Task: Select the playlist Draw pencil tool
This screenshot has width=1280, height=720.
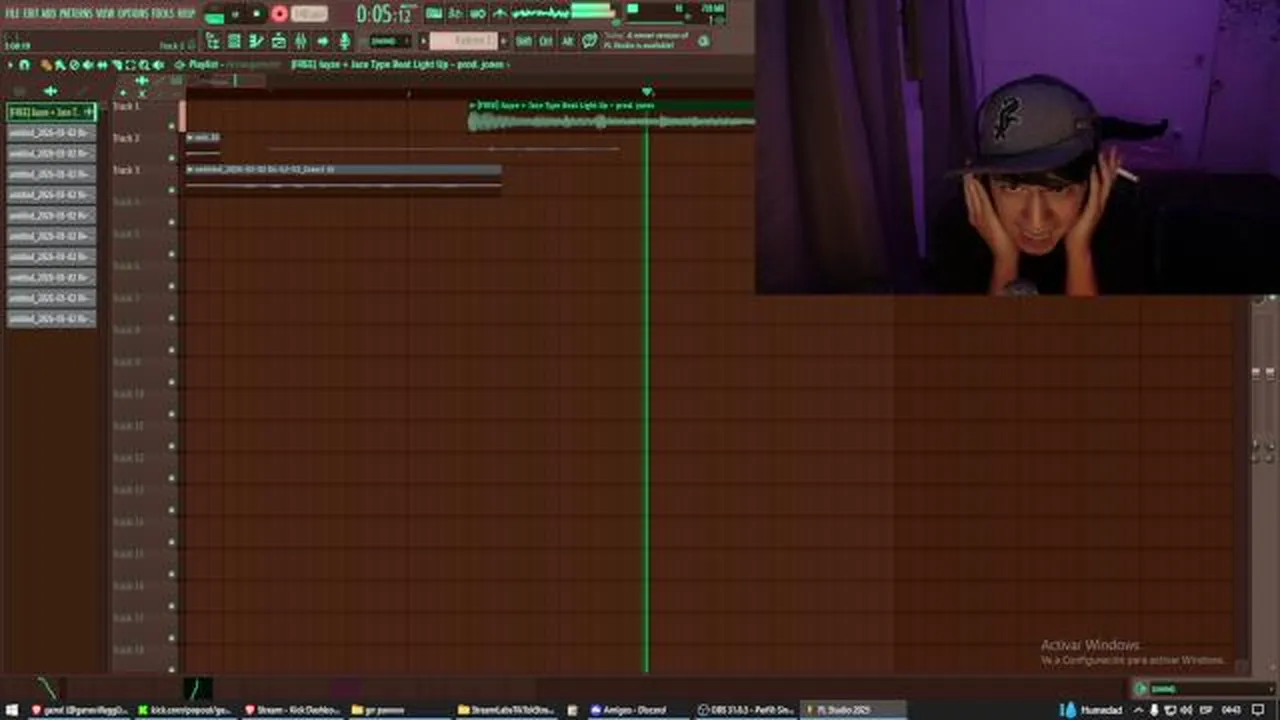Action: 46,65
